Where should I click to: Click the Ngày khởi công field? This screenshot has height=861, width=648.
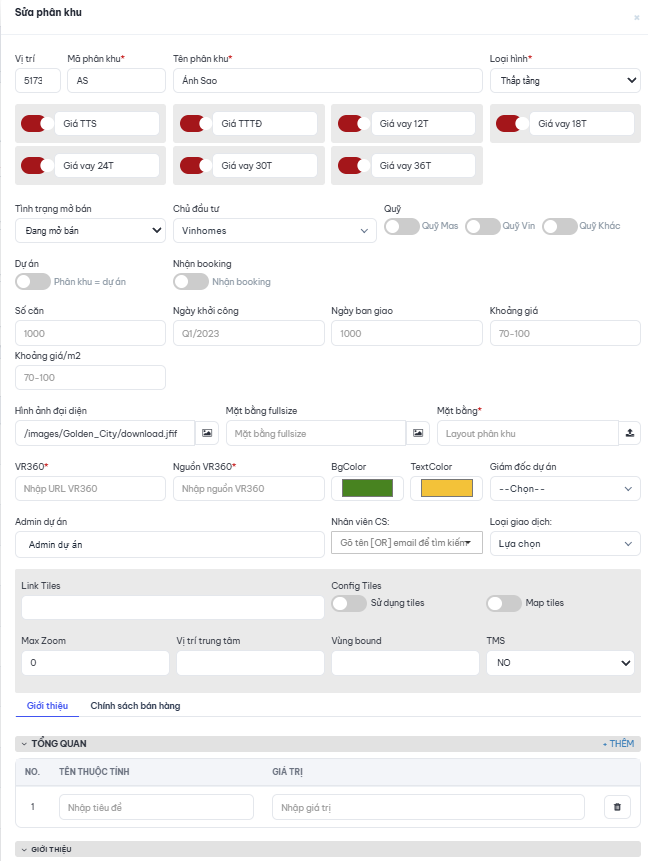click(249, 333)
